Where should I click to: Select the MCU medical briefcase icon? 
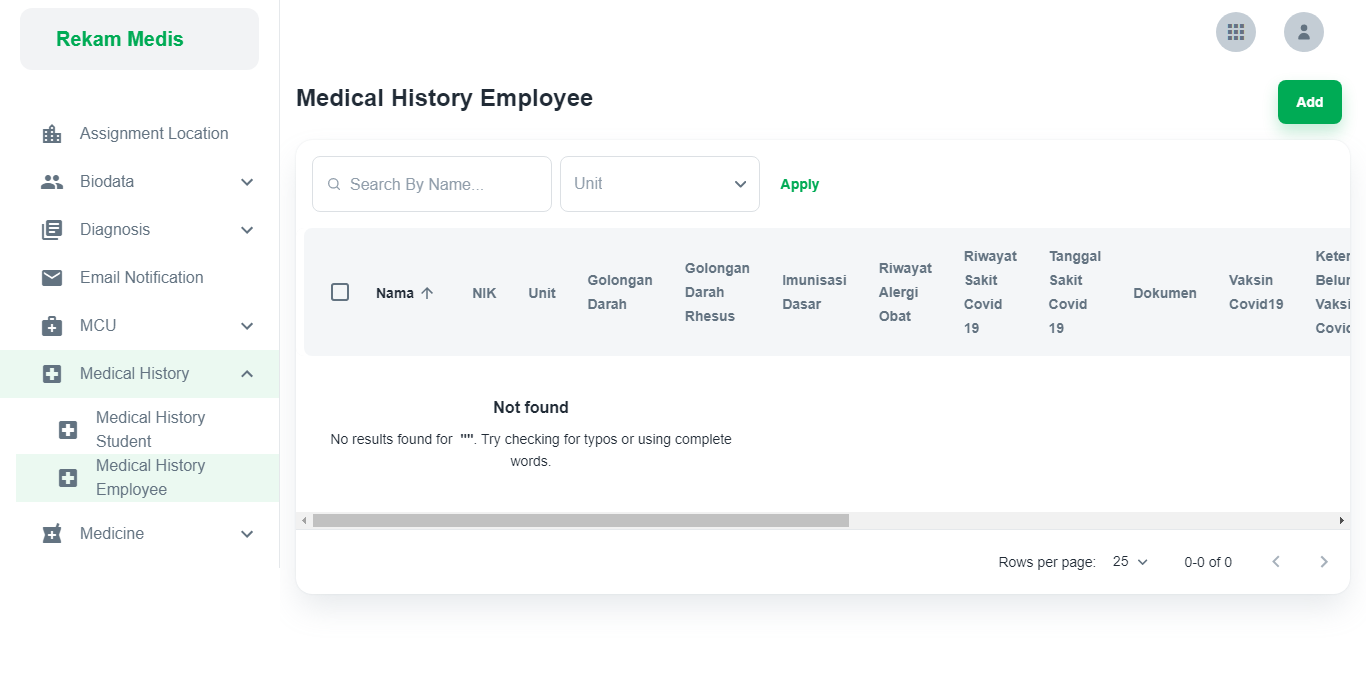click(x=51, y=325)
